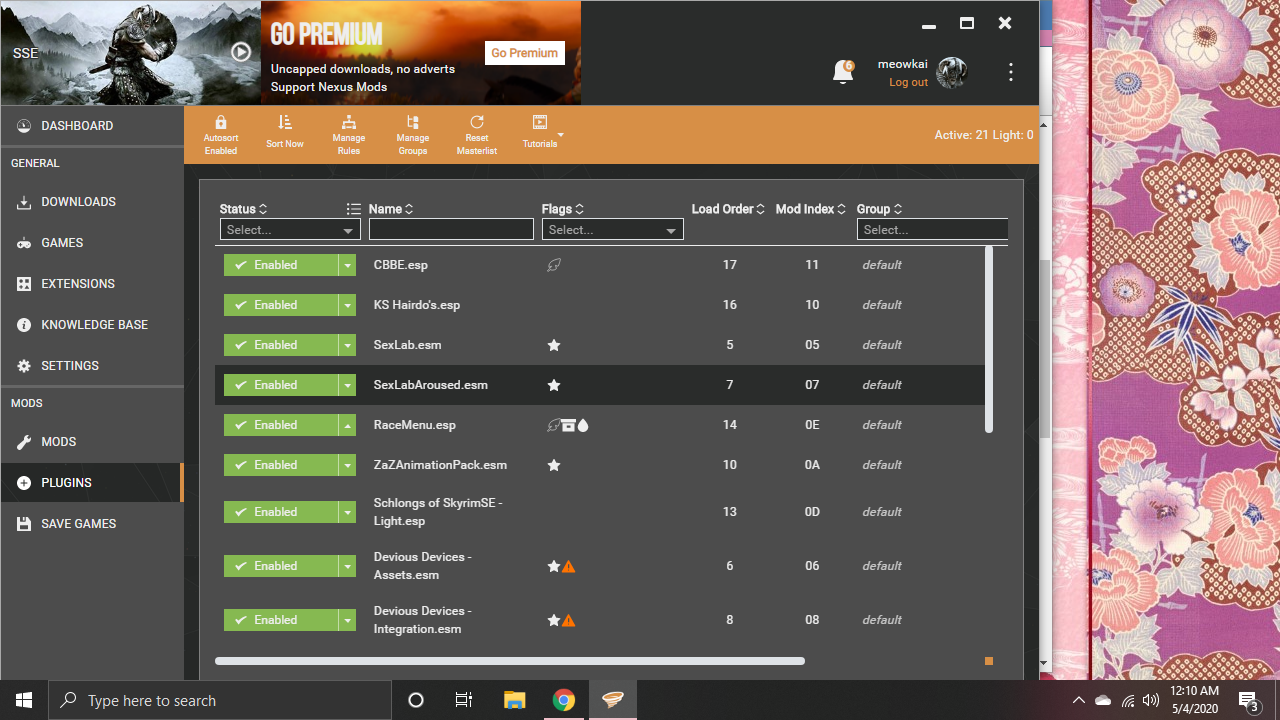The image size is (1280, 720).
Task: Click the star flag on SexLab.esm
Action: (x=554, y=345)
